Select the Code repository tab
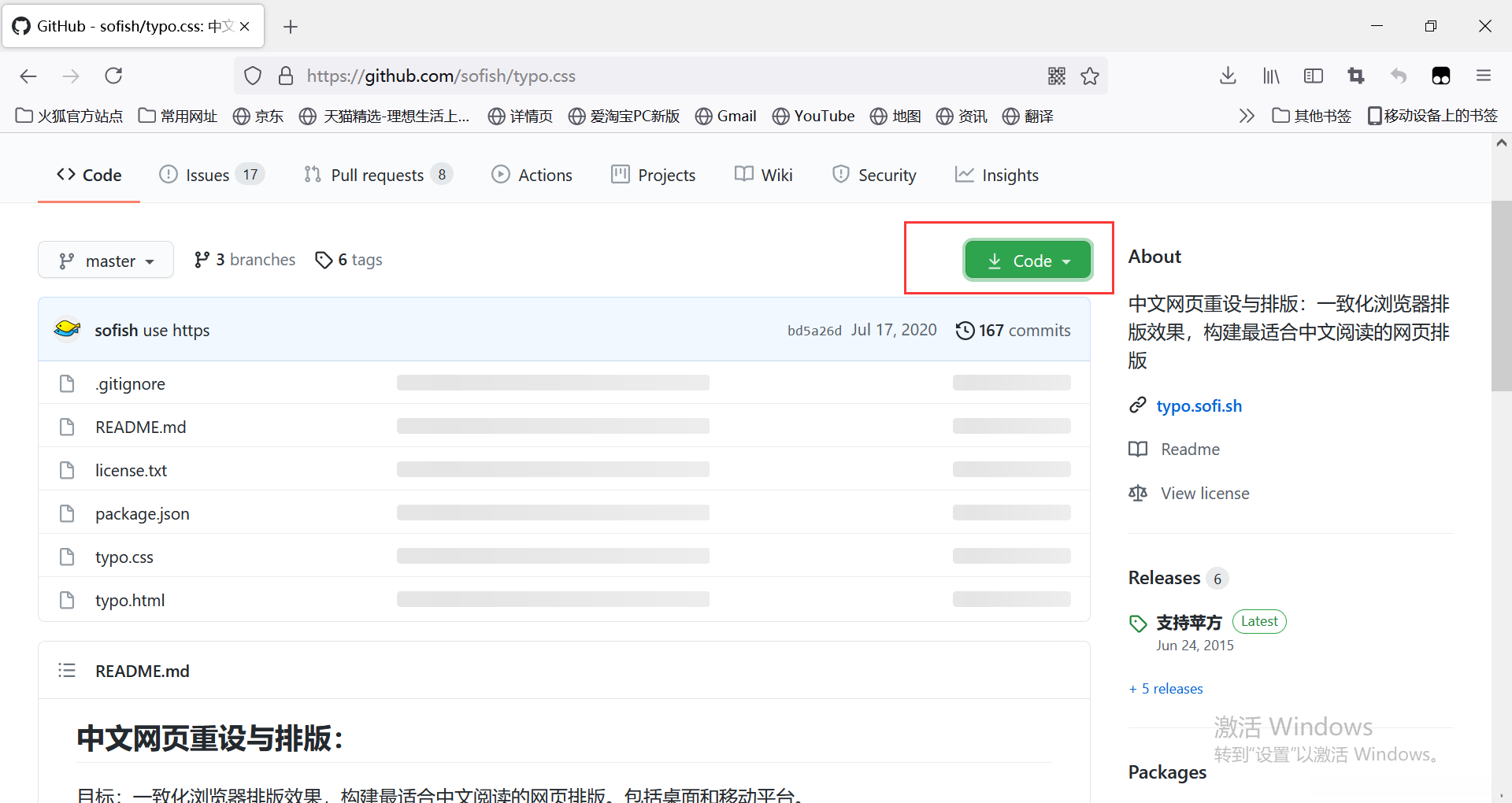 pyautogui.click(x=89, y=175)
